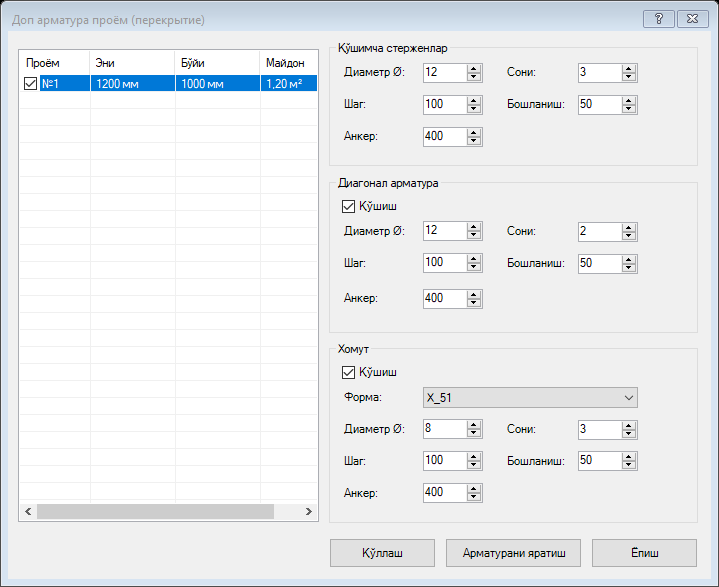This screenshot has width=719, height=587.
Task: Toggle Қўшиш checkbox under Хомут
Action: pos(348,372)
